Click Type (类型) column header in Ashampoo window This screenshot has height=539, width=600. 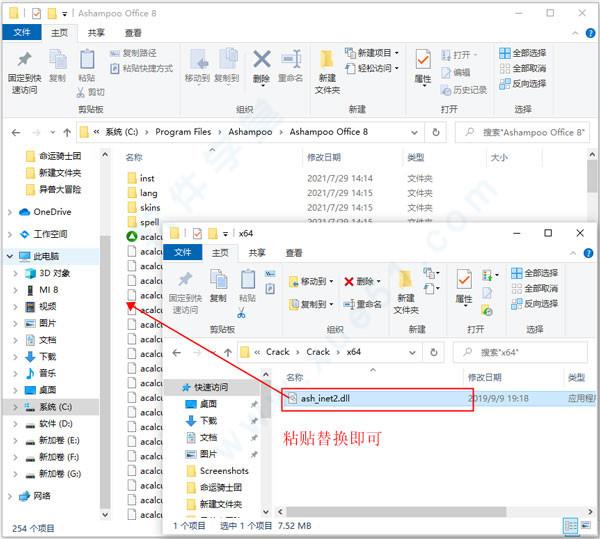point(416,157)
